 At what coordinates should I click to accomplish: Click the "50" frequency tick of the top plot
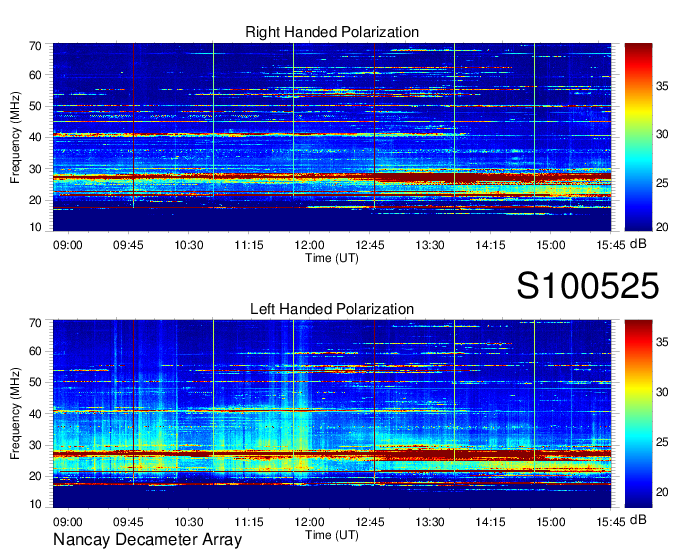pos(35,106)
